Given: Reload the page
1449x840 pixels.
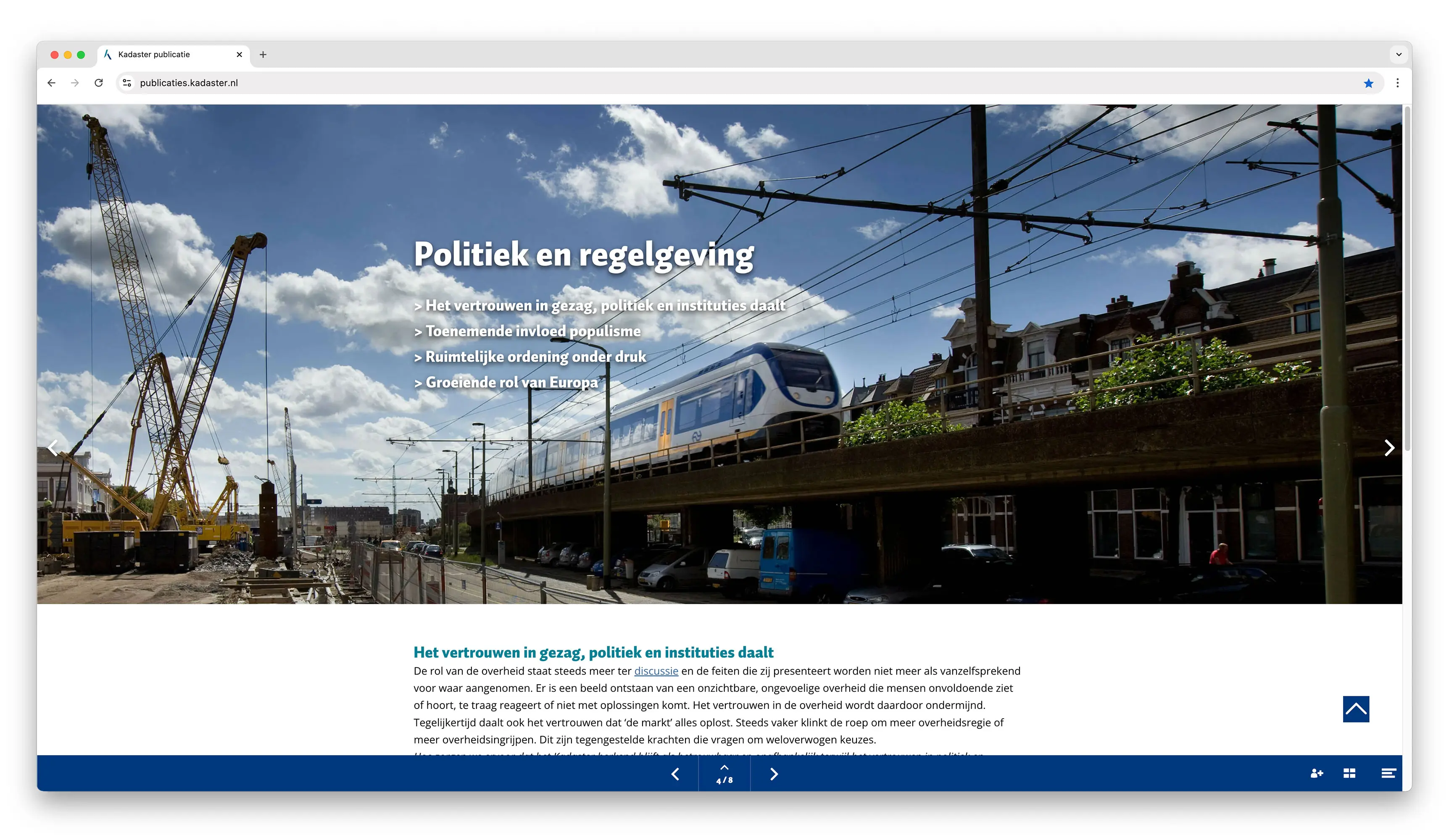Looking at the screenshot, I should (x=99, y=83).
